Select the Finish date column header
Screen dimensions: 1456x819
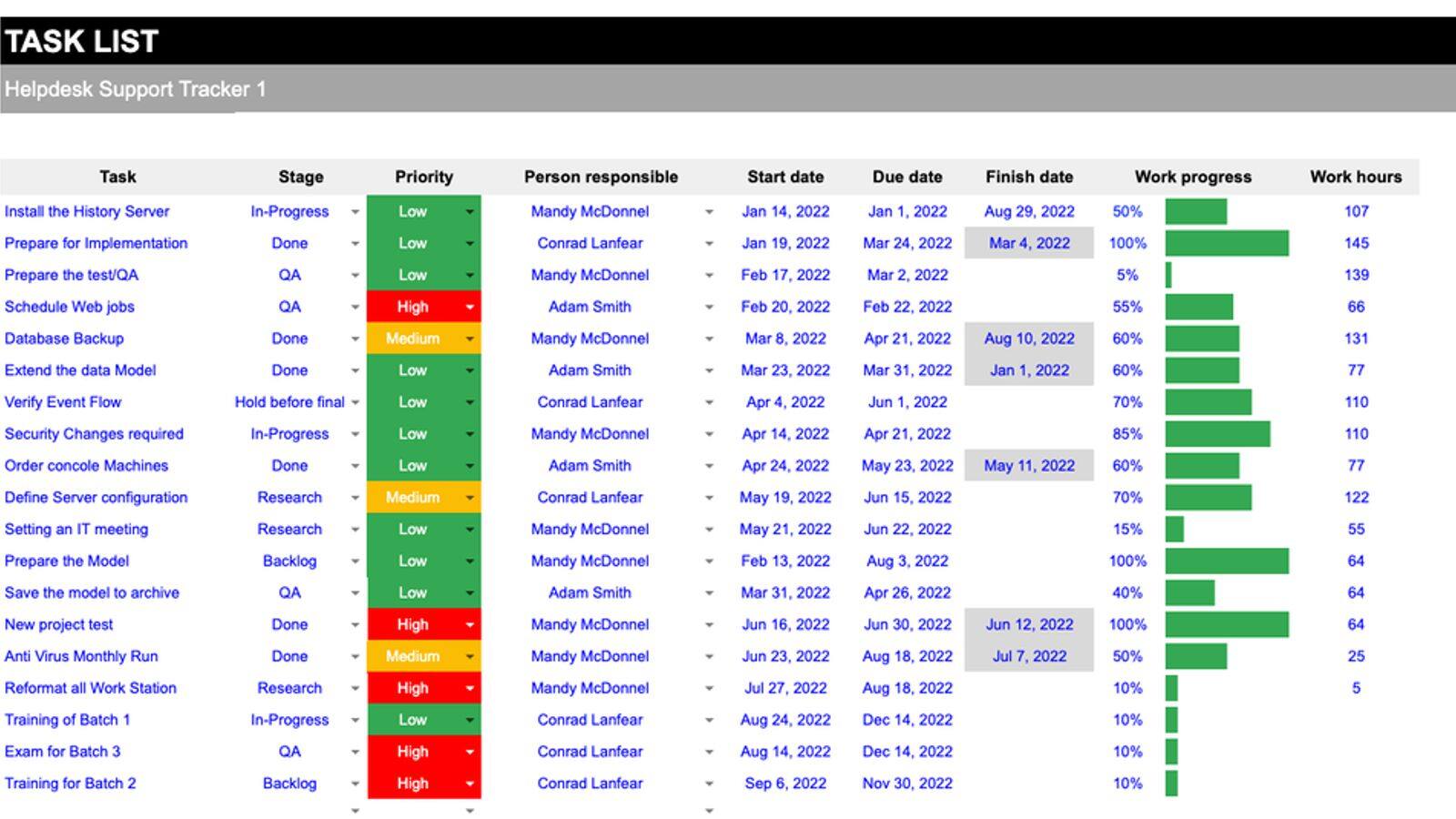(x=1029, y=177)
